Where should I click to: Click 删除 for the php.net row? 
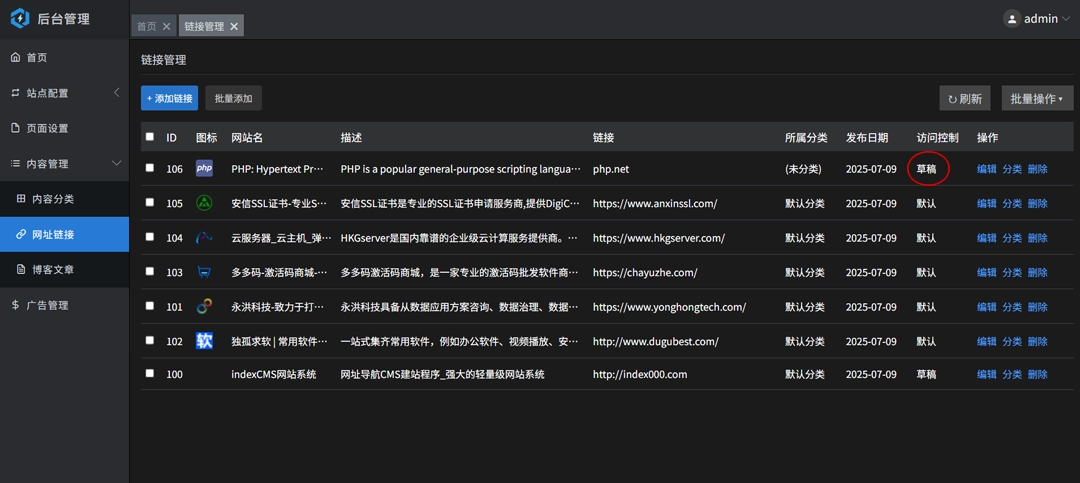1037,169
